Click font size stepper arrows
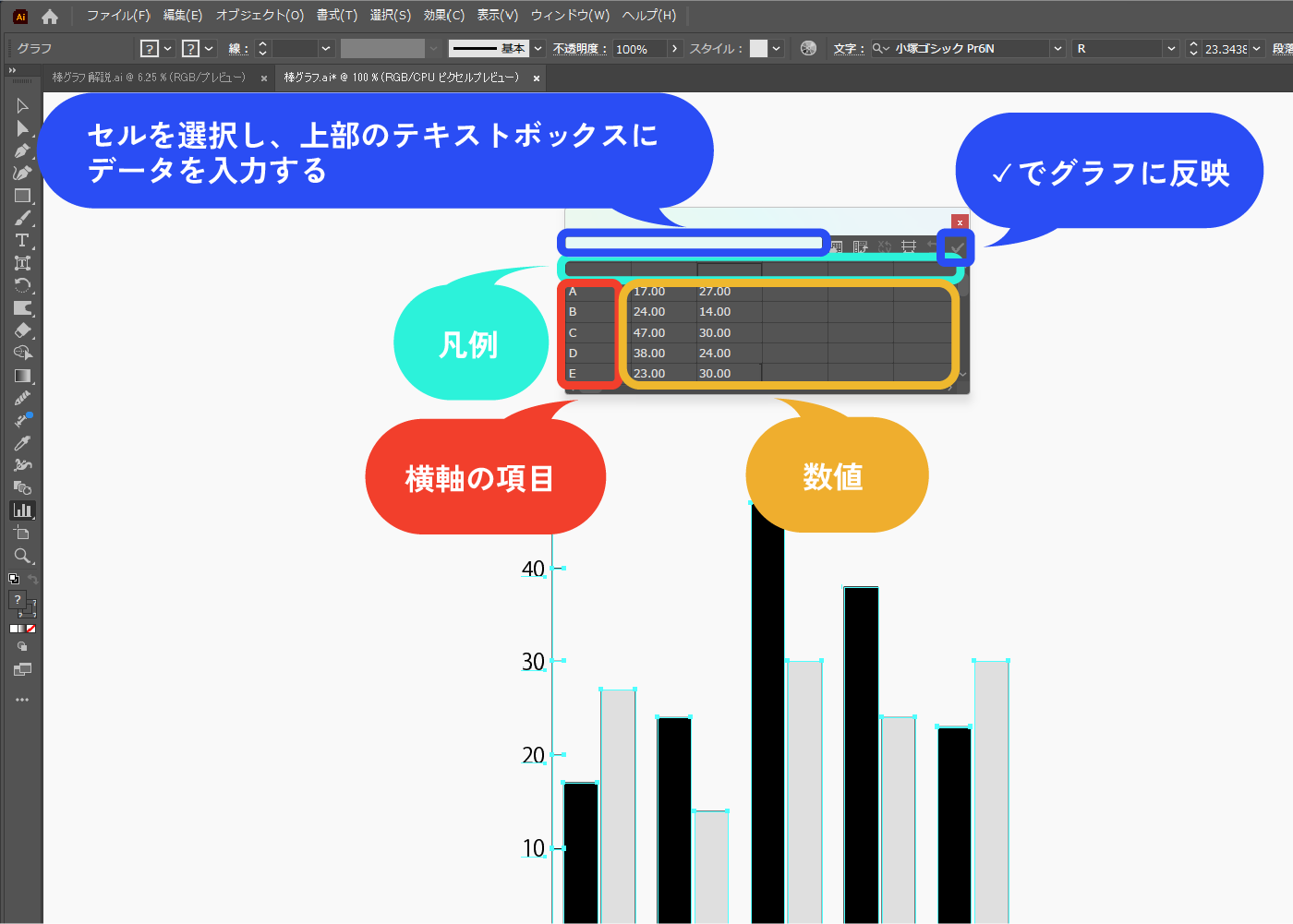This screenshot has height=924, width=1293. (1193, 48)
